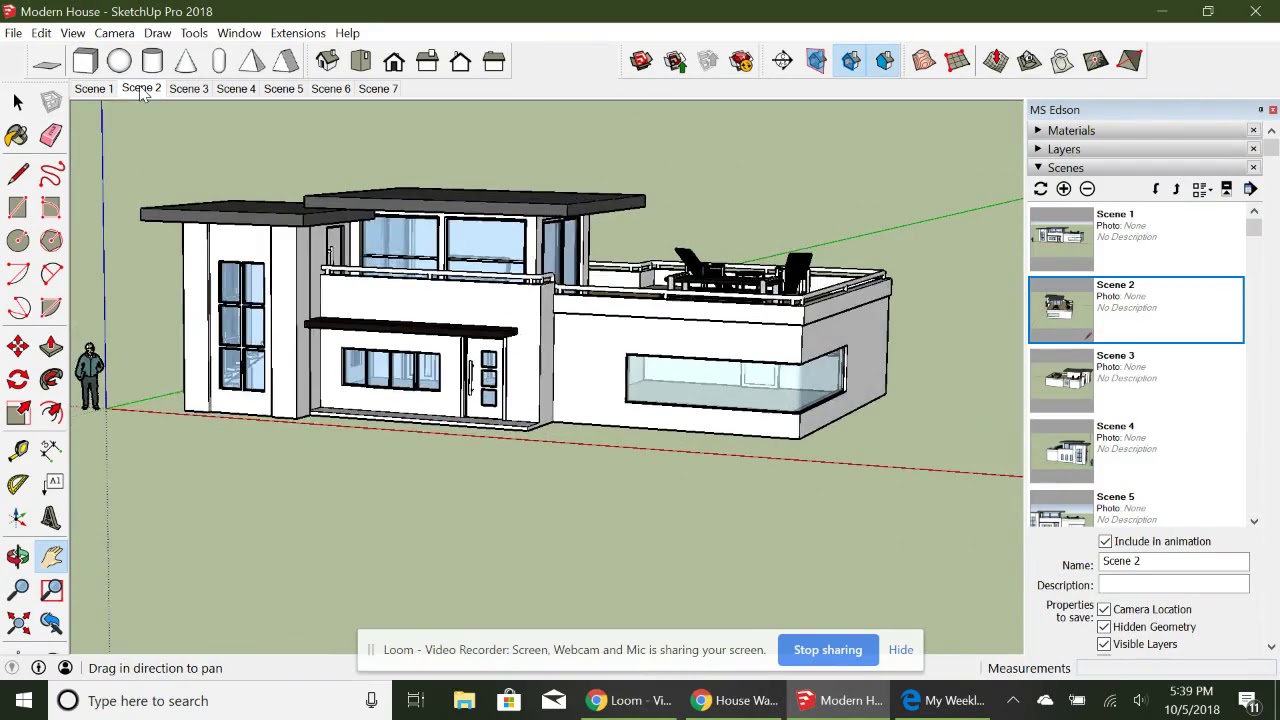The width and height of the screenshot is (1280, 720).
Task: Select the Scene 3 thumbnail
Action: 1062,380
